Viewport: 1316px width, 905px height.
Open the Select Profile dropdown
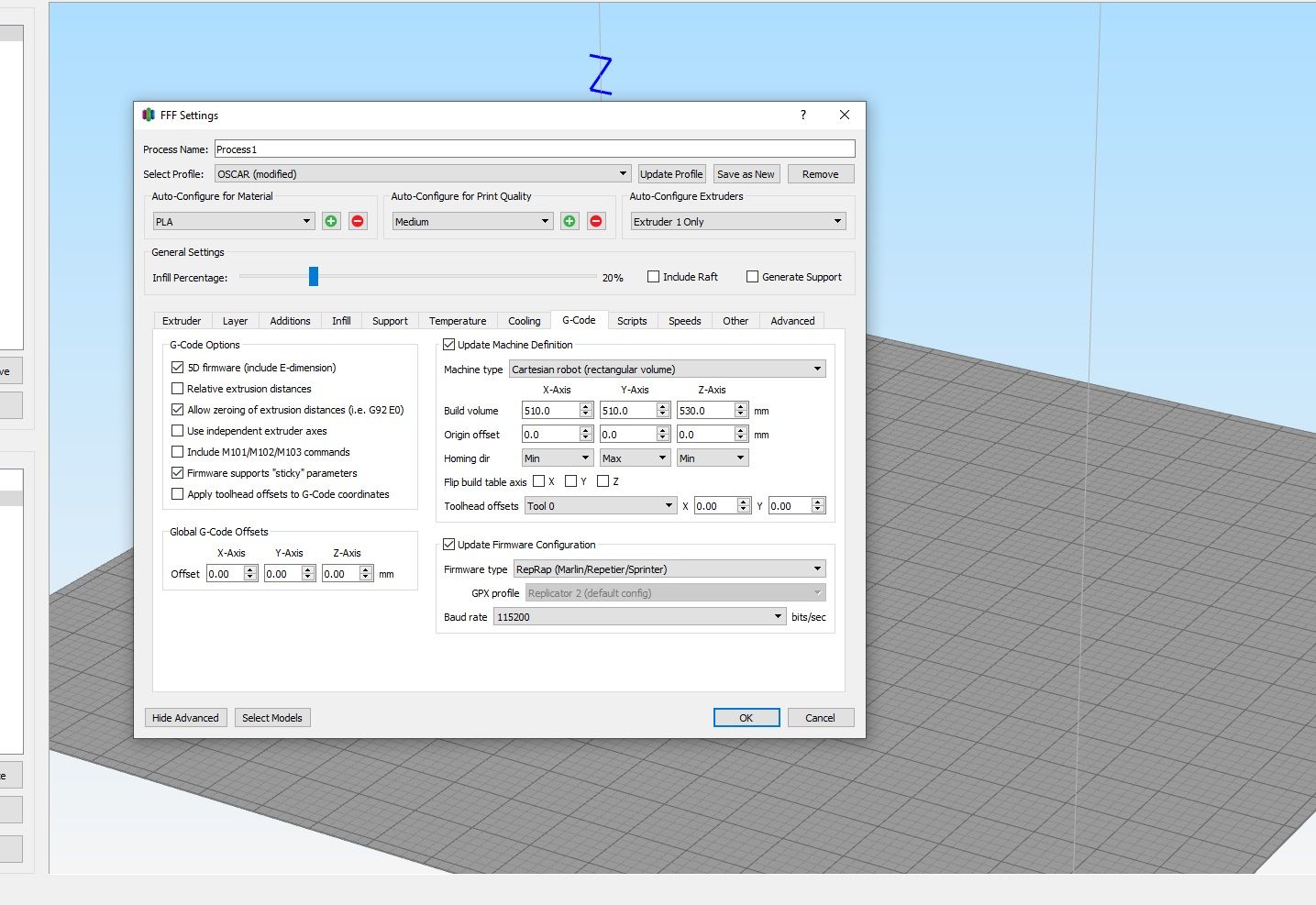click(423, 173)
